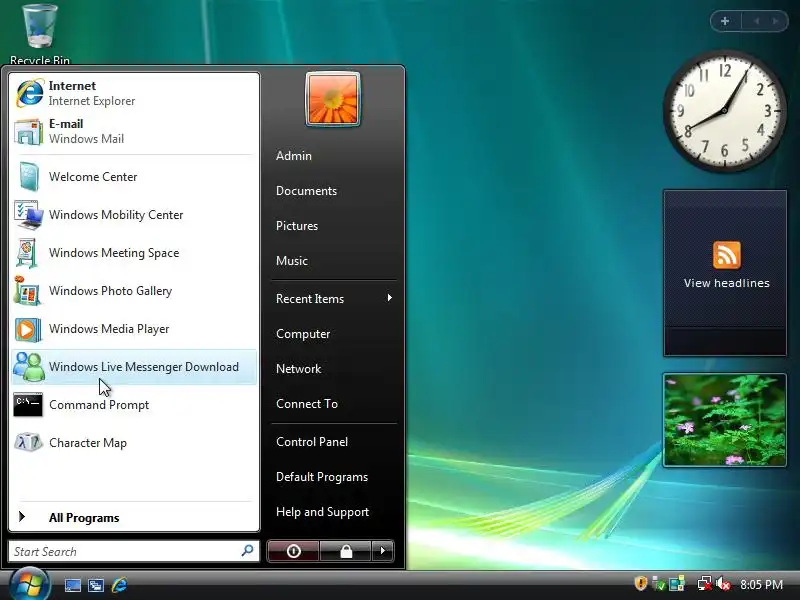Viewport: 800px width, 600px height.
Task: Select Connect To
Action: pyautogui.click(x=307, y=404)
